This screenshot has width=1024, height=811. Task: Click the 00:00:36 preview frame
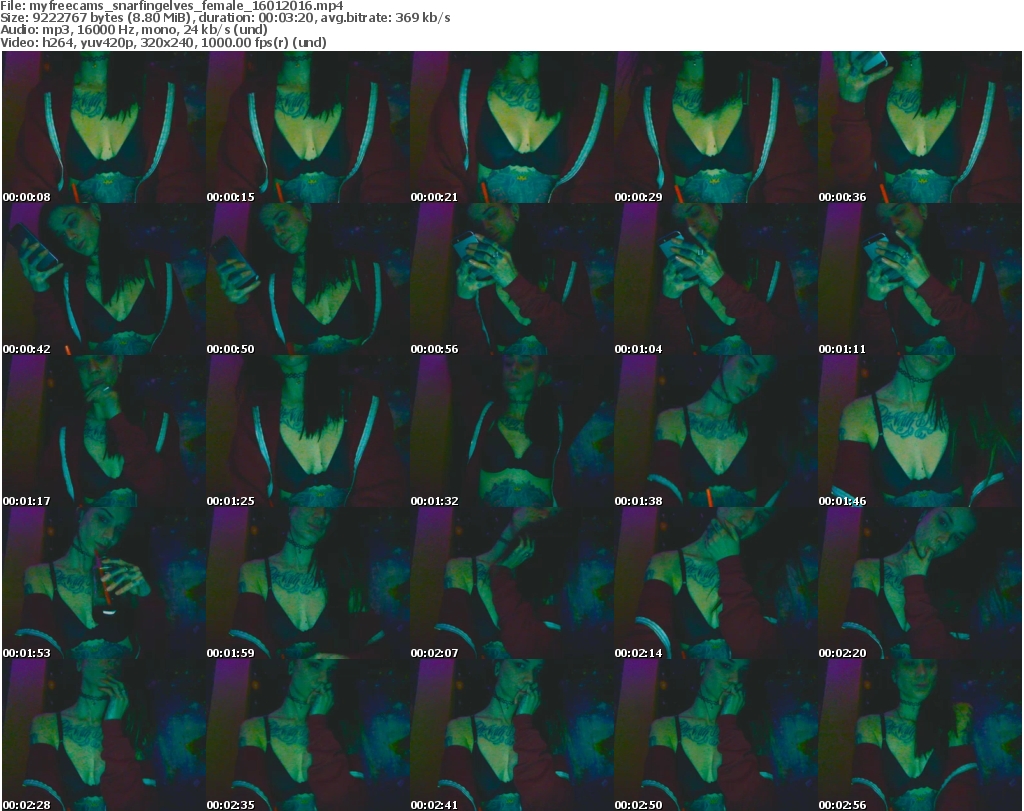pyautogui.click(x=920, y=127)
